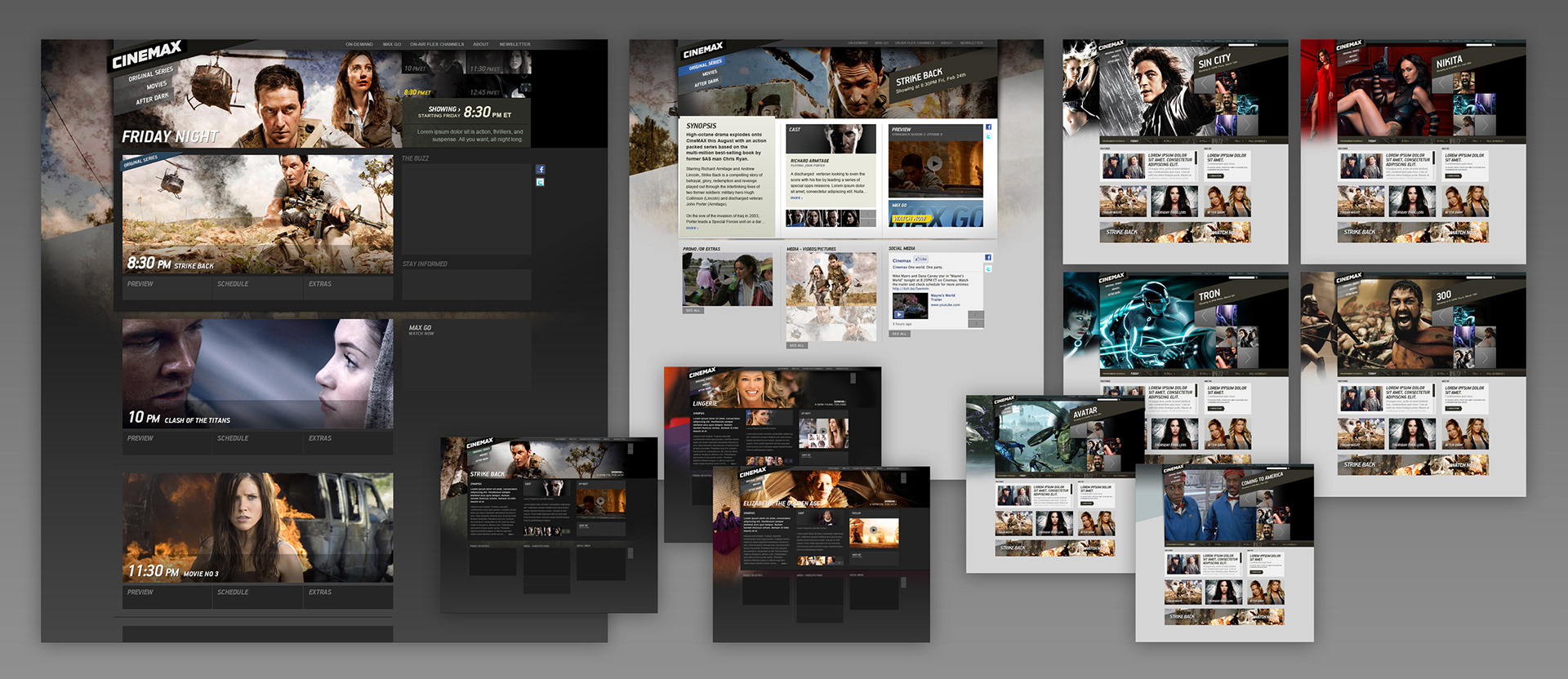Click Strike Back Watch Now banner on Nikita page
Image resolution: width=1568 pixels, height=679 pixels.
point(1413,233)
